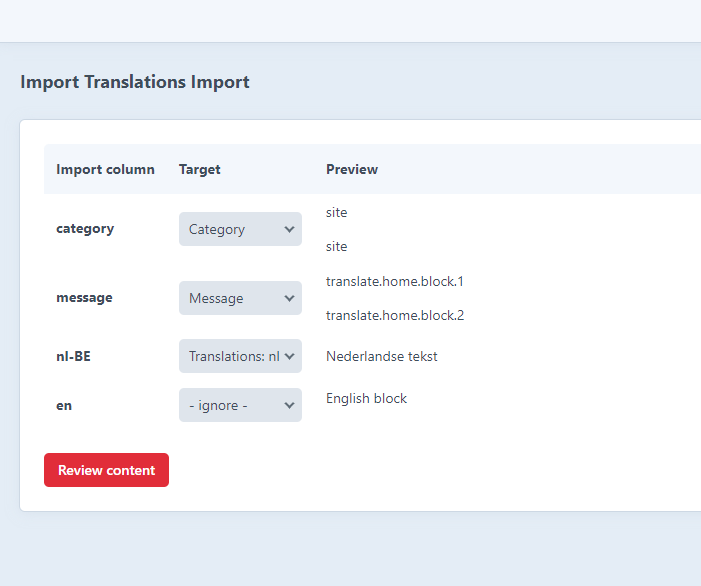Click the en import column label

64,405
